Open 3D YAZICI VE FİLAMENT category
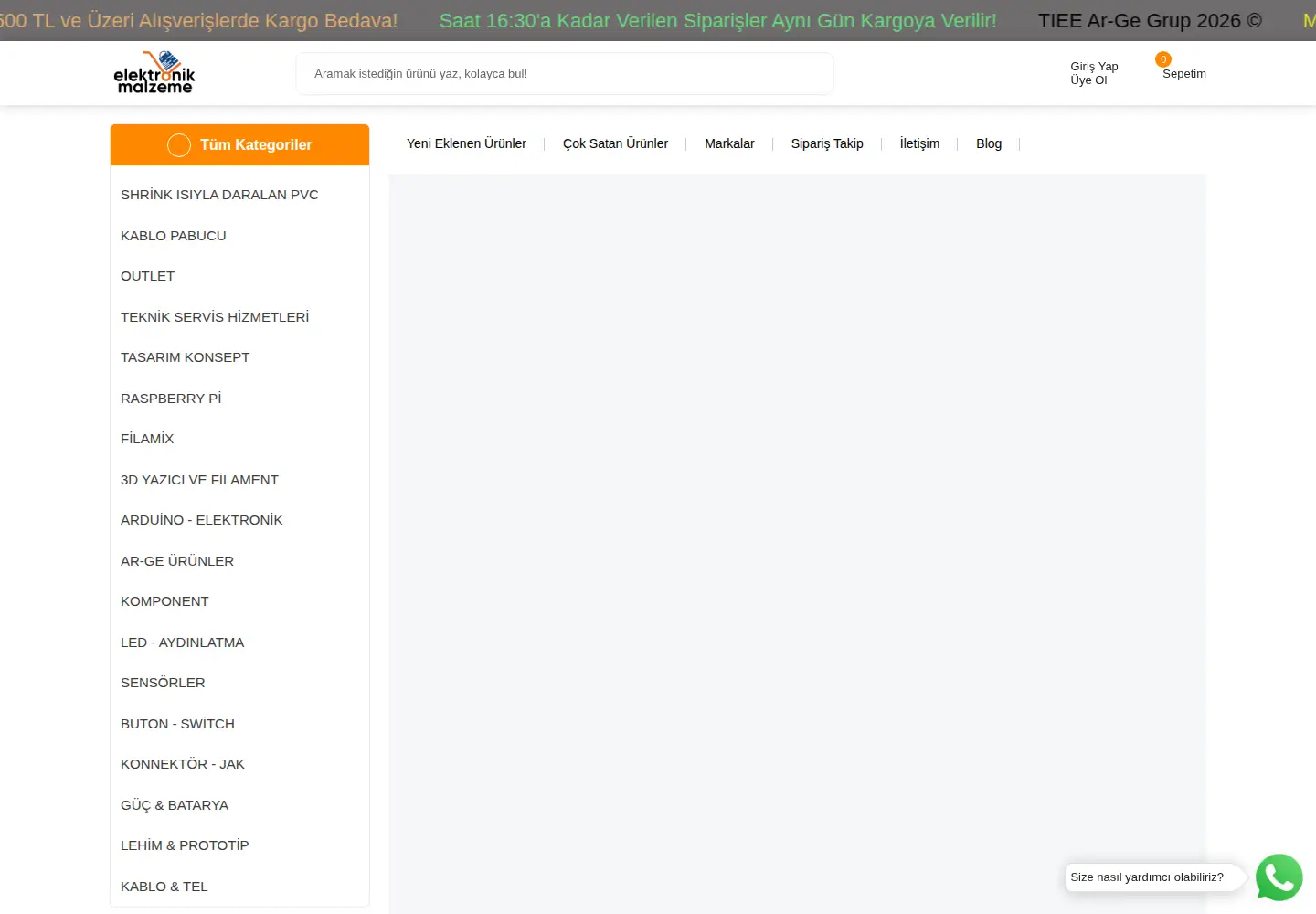This screenshot has height=914, width=1316. pos(199,480)
